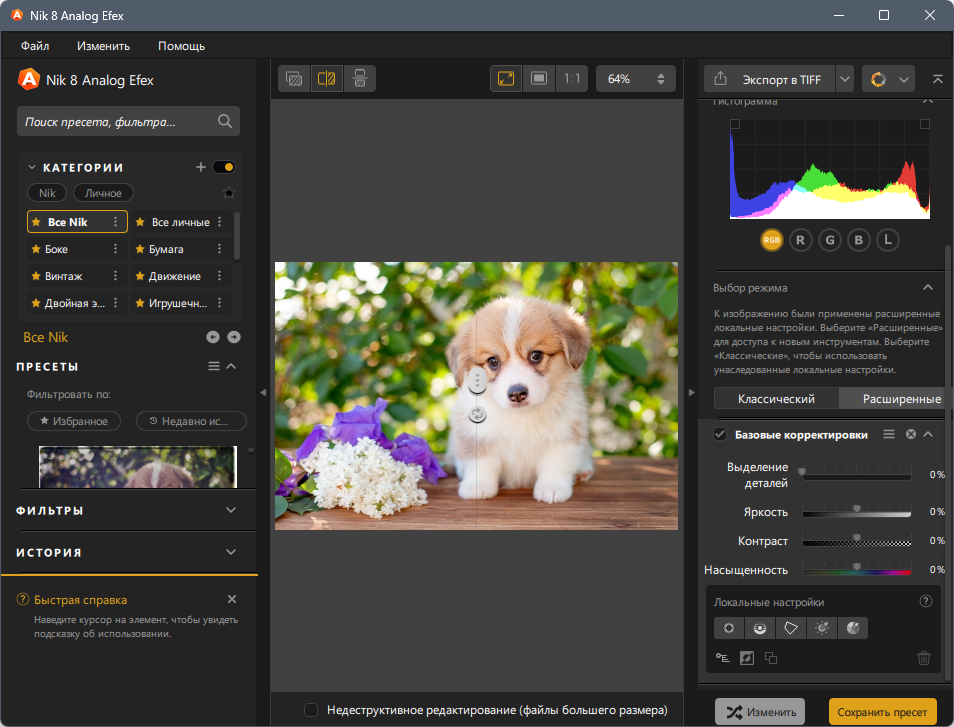Add a control point in local adjustments
The image size is (954, 727).
point(729,628)
